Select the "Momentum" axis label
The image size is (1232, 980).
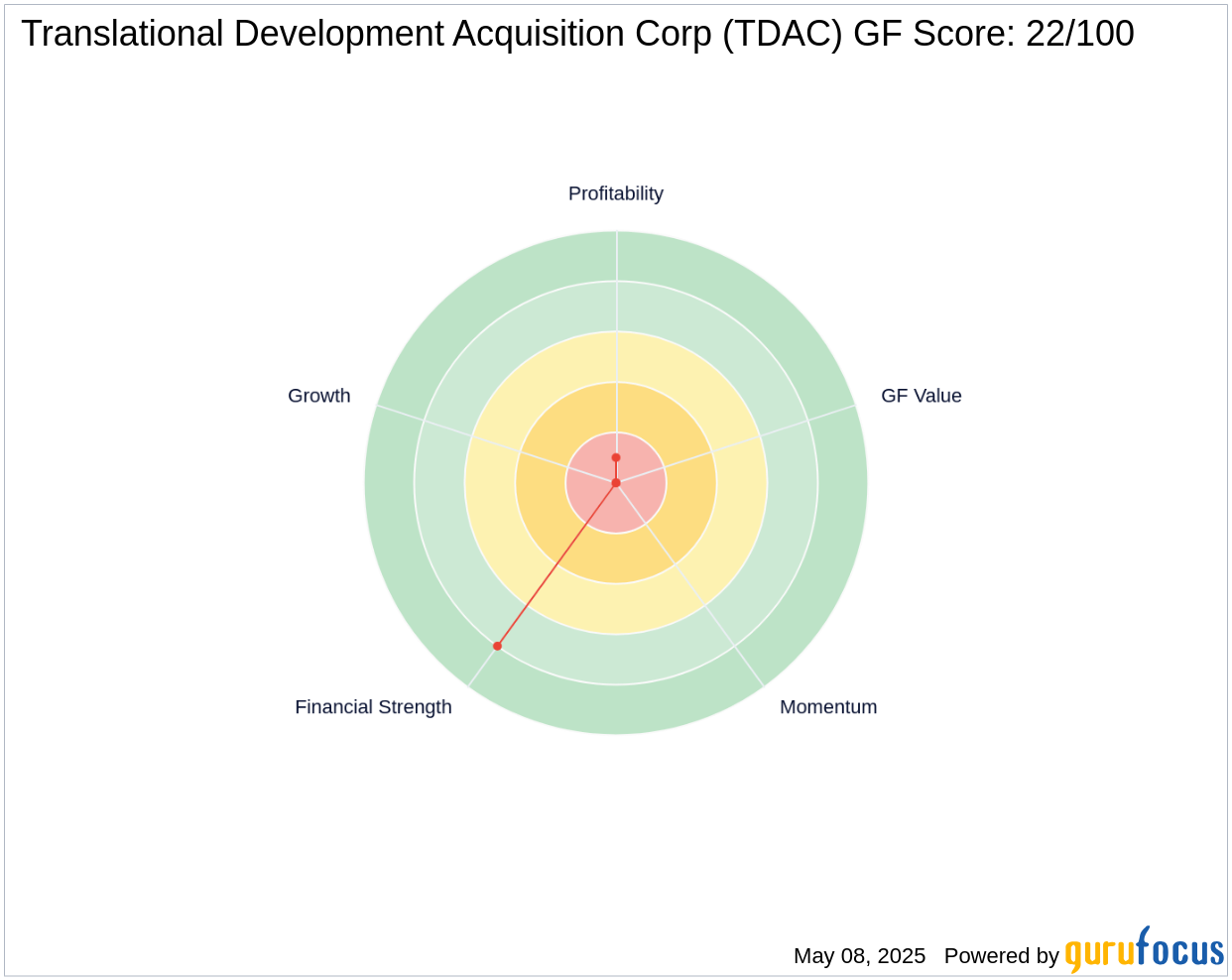[x=828, y=707]
